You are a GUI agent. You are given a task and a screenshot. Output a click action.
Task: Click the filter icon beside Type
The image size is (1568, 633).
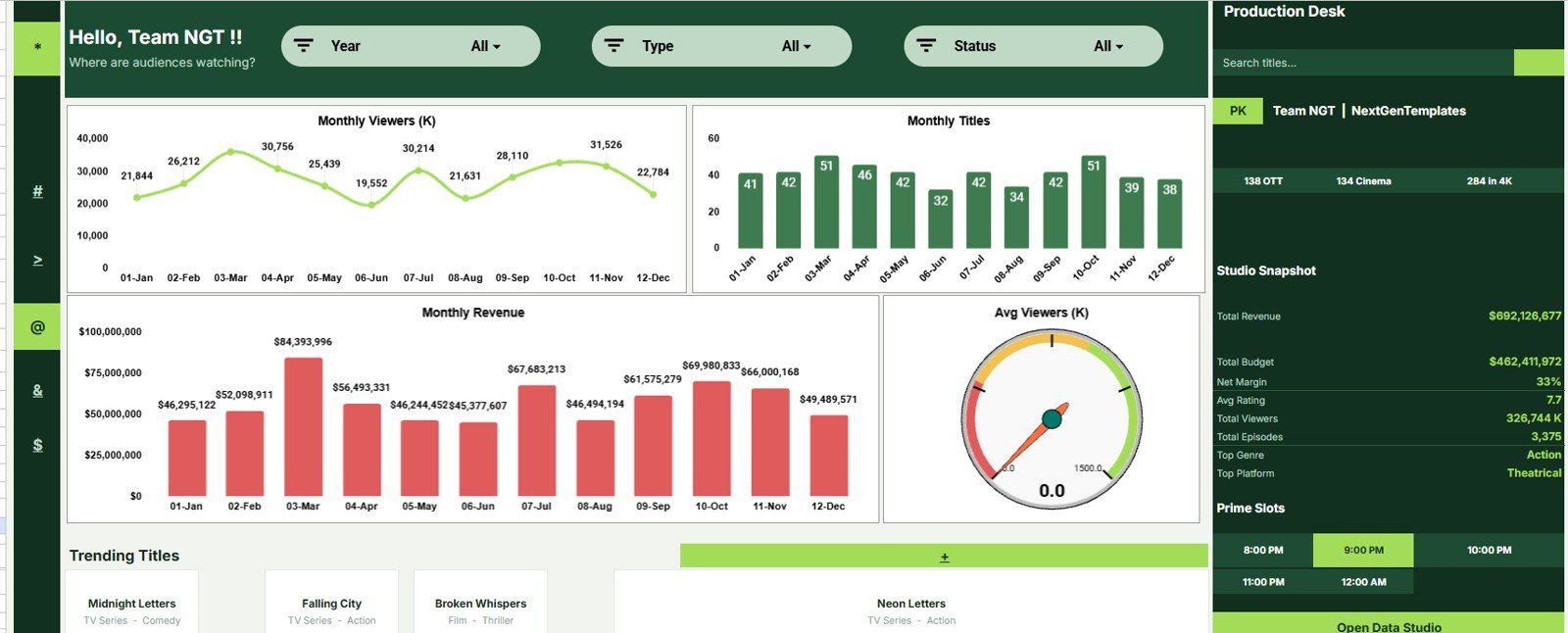click(x=613, y=46)
